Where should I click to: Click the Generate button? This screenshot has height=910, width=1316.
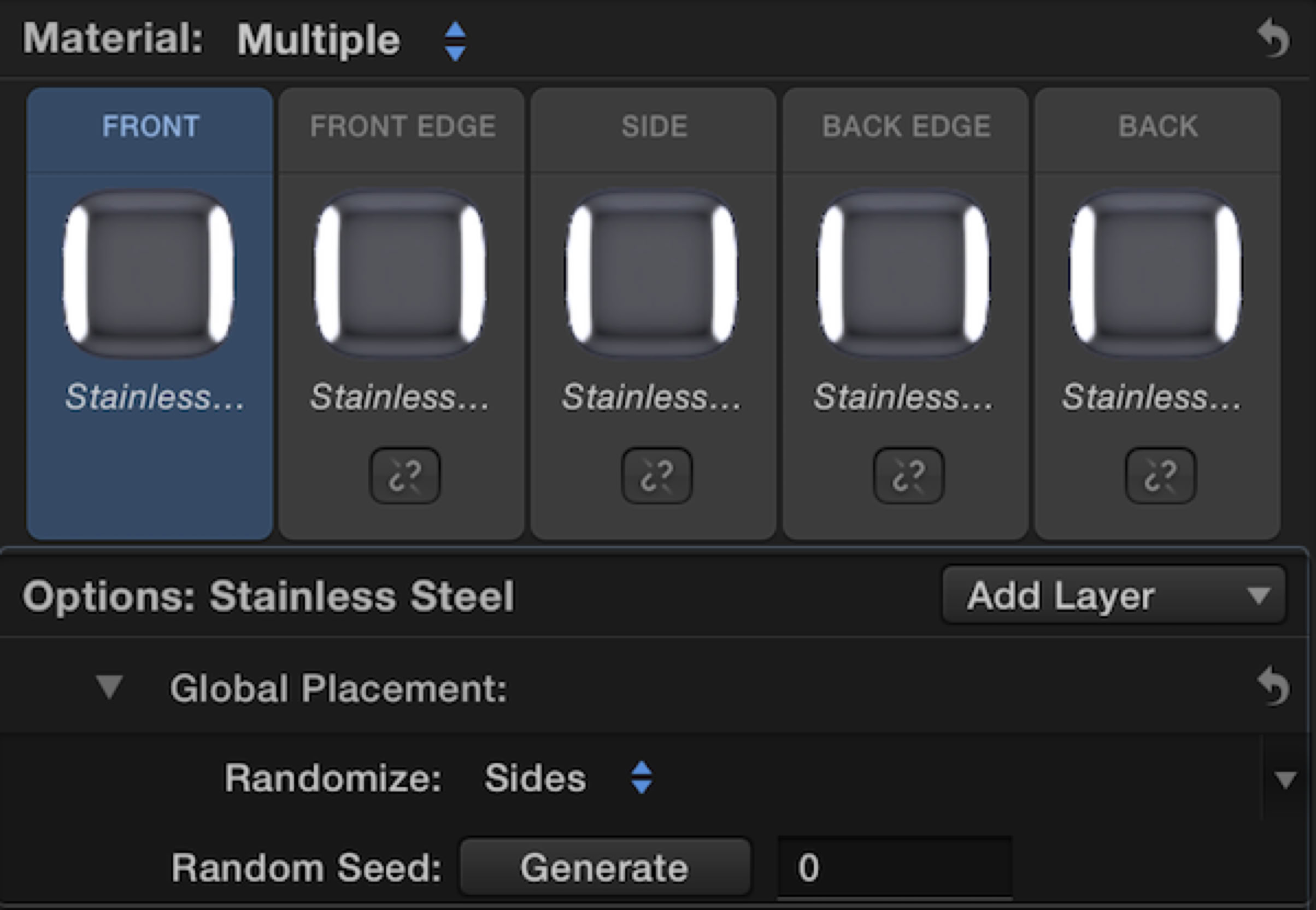[x=604, y=868]
